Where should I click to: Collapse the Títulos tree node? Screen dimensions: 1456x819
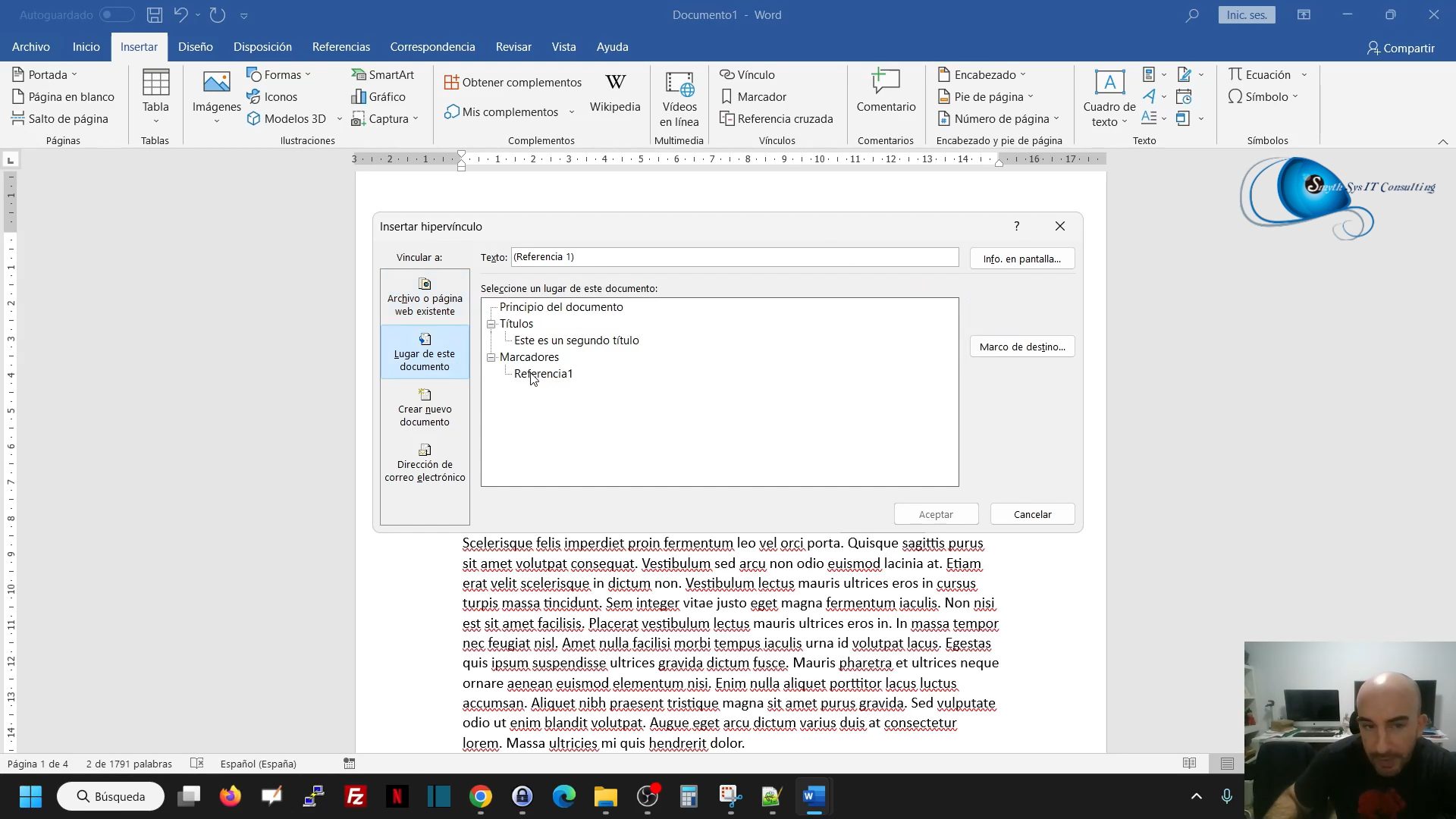point(491,324)
